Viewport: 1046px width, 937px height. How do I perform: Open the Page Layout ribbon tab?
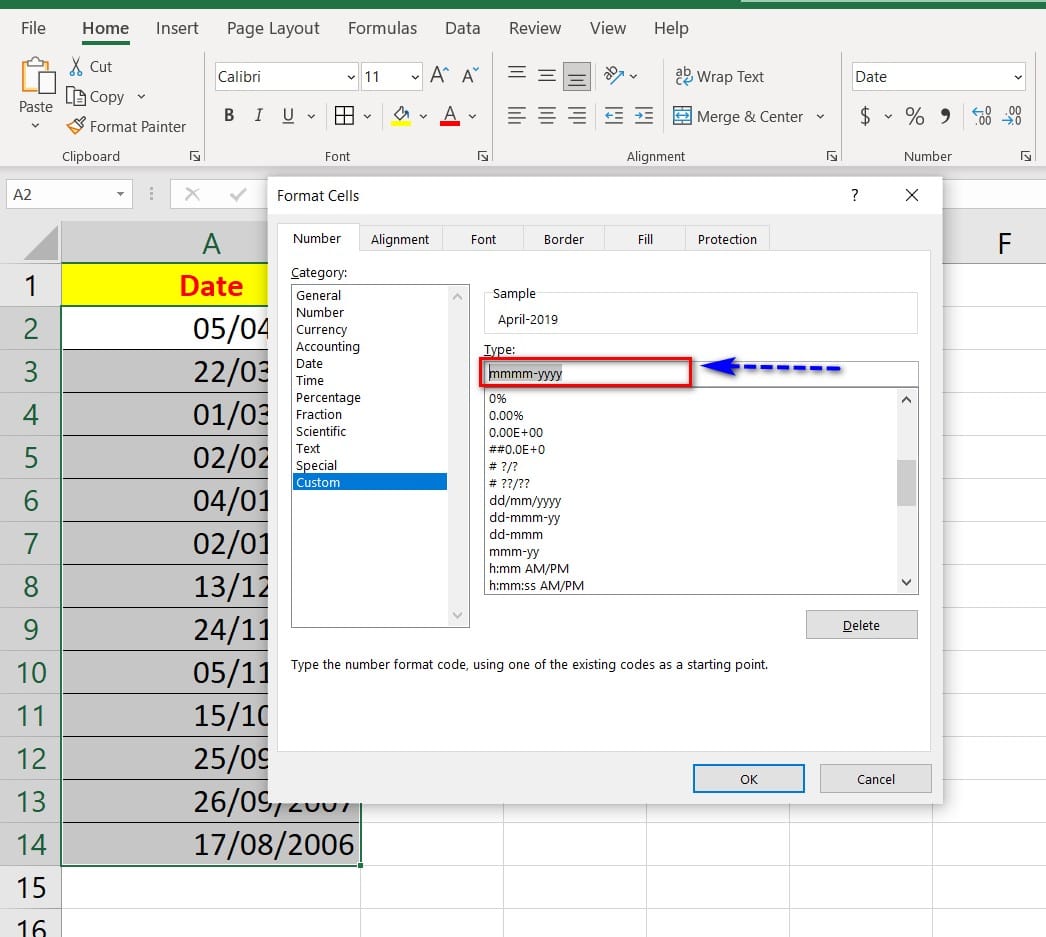[x=274, y=28]
